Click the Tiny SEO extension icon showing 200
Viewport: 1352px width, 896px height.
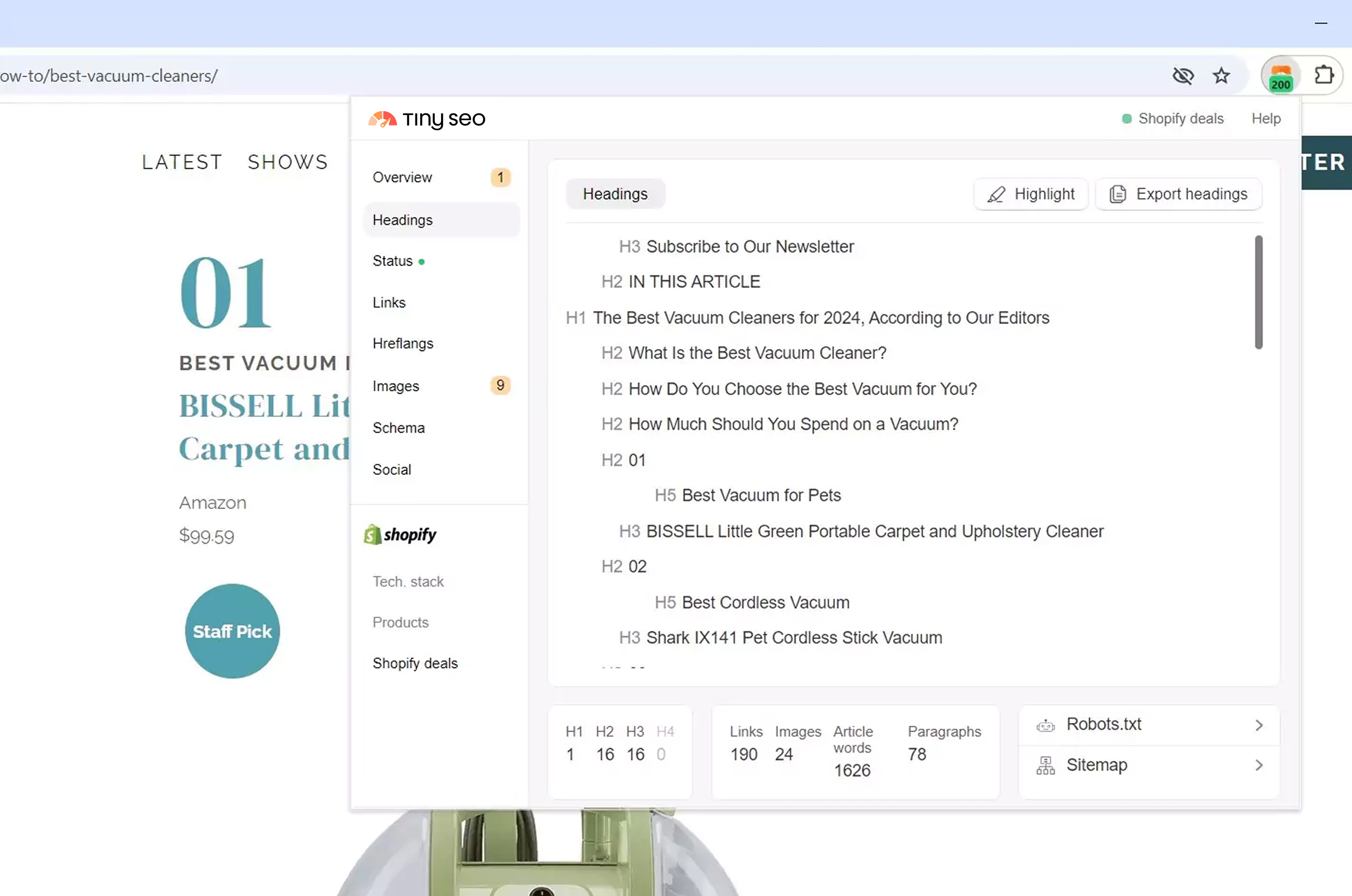[x=1281, y=75]
